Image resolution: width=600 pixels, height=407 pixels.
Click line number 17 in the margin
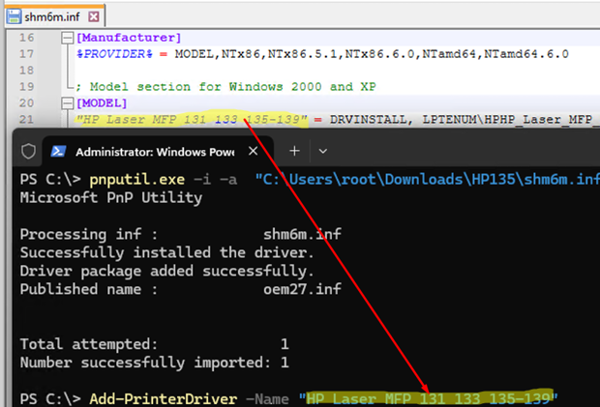pyautogui.click(x=27, y=54)
